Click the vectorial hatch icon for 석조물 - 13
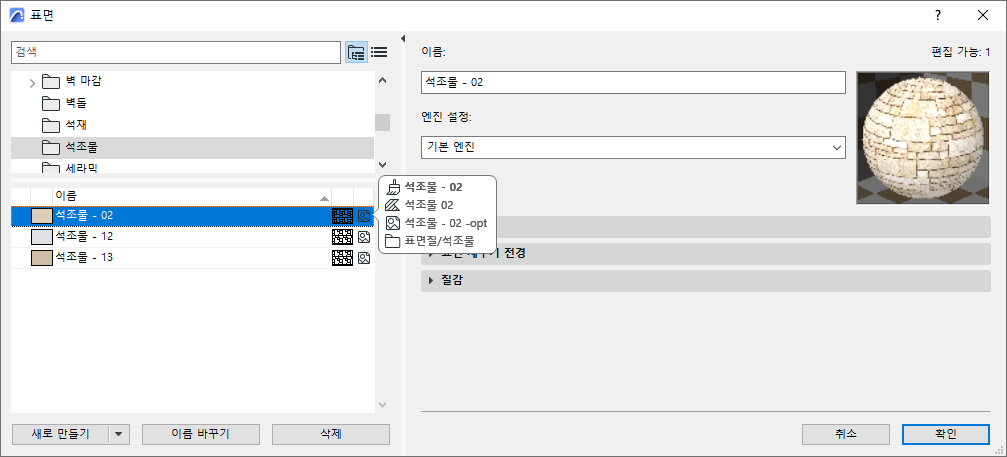The width and height of the screenshot is (1007, 457). [342, 259]
